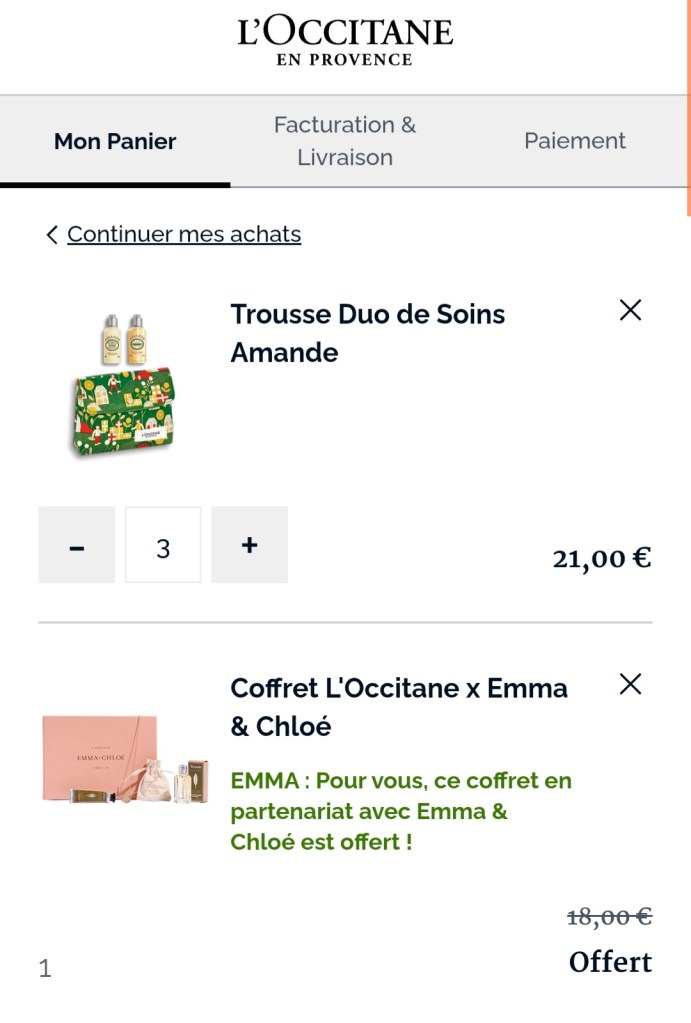The height and width of the screenshot is (1023, 691).
Task: Decrease quantity with the minus button
Action: (x=77, y=545)
